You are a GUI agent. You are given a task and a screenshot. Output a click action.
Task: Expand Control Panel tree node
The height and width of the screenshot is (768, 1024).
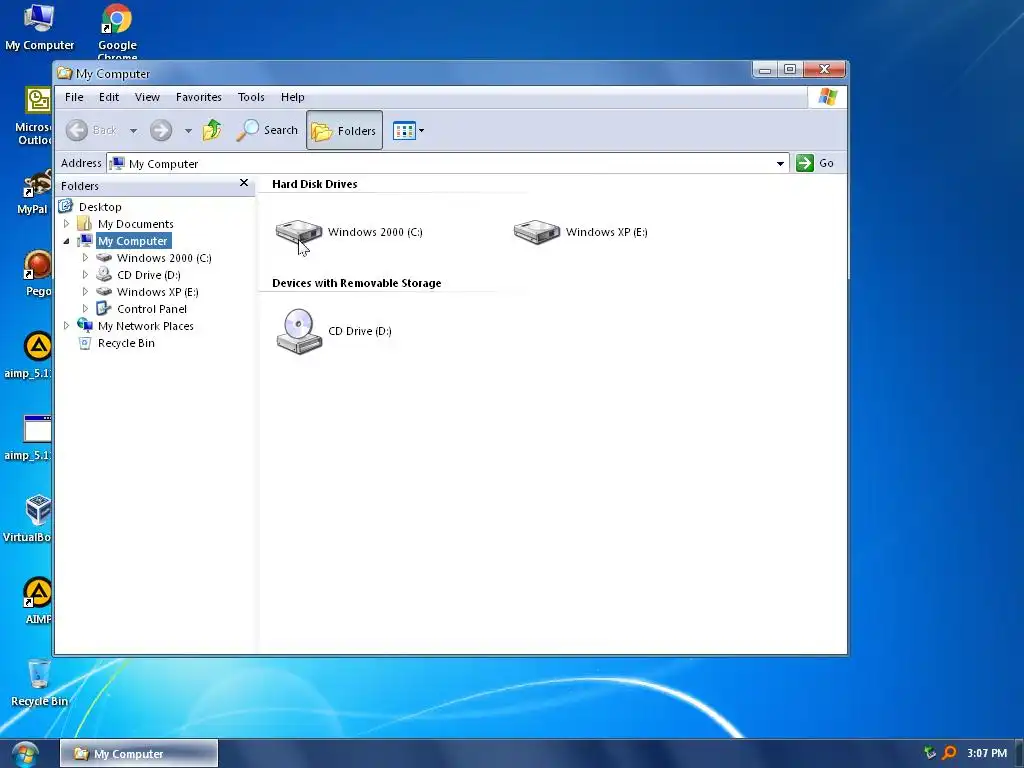85,309
